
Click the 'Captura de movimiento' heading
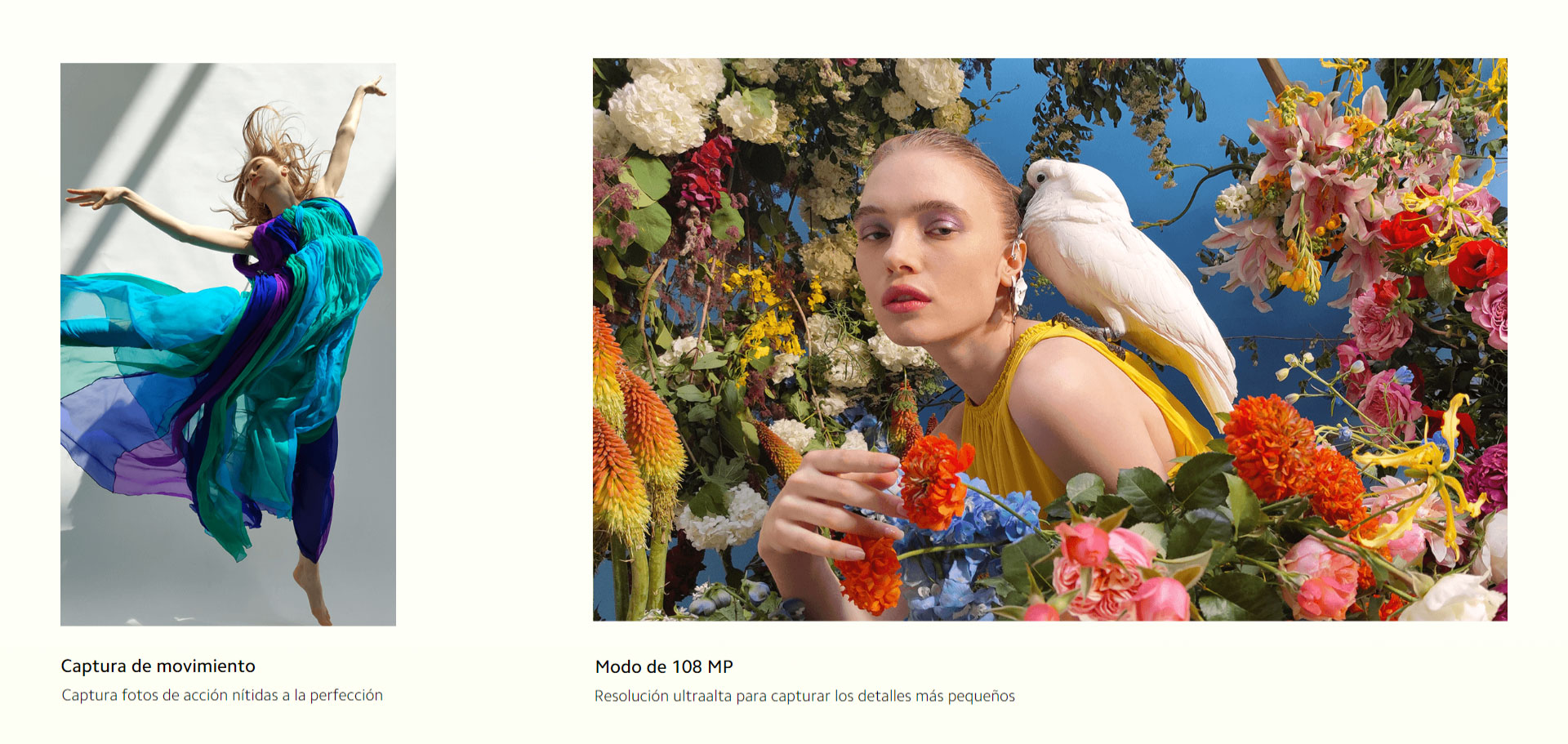158,666
